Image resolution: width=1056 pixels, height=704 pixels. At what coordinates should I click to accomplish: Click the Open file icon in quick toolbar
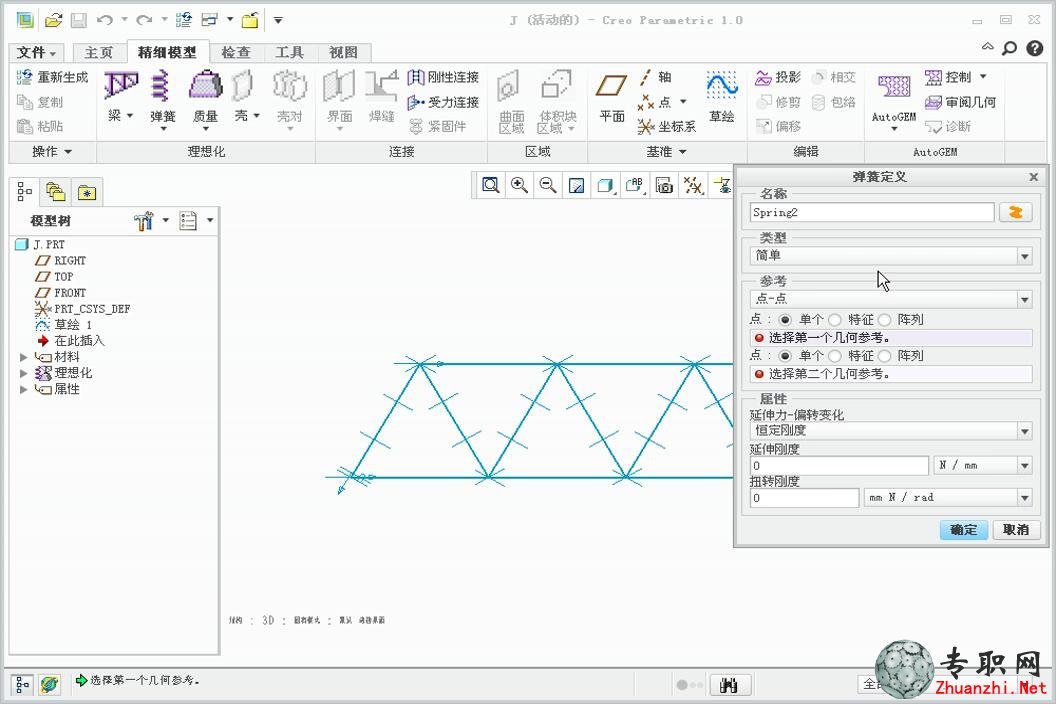point(53,20)
